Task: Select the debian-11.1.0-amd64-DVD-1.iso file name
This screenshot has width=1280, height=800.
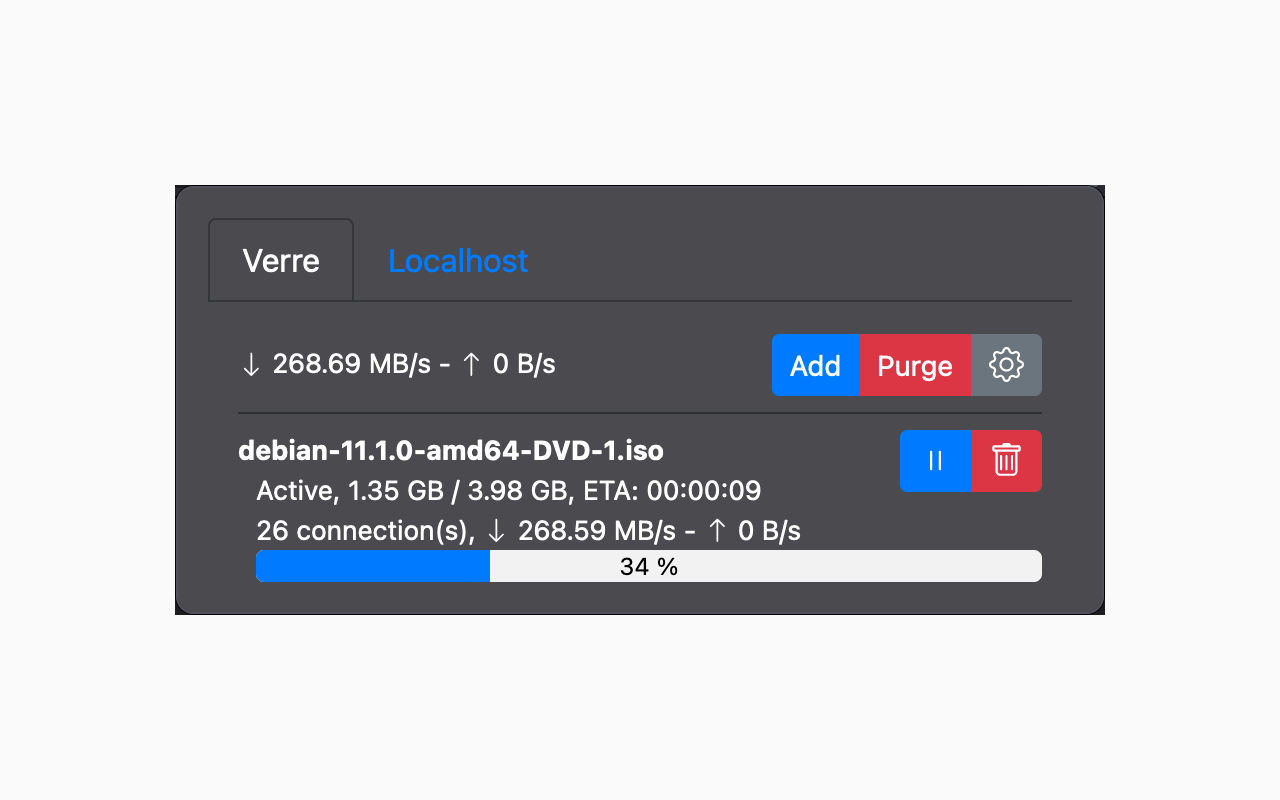Action: click(x=451, y=451)
